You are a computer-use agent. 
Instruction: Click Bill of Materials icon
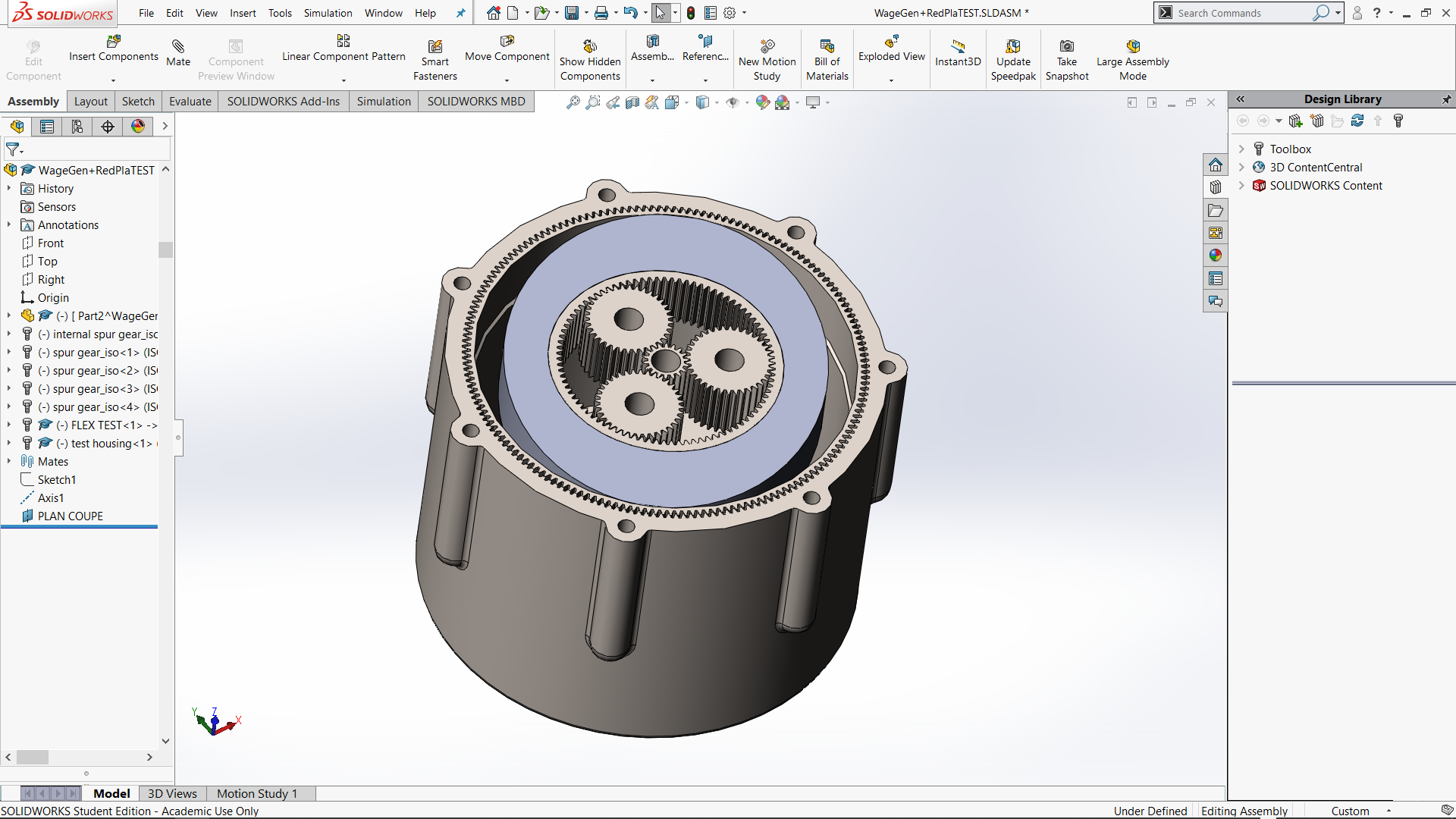coord(827,47)
